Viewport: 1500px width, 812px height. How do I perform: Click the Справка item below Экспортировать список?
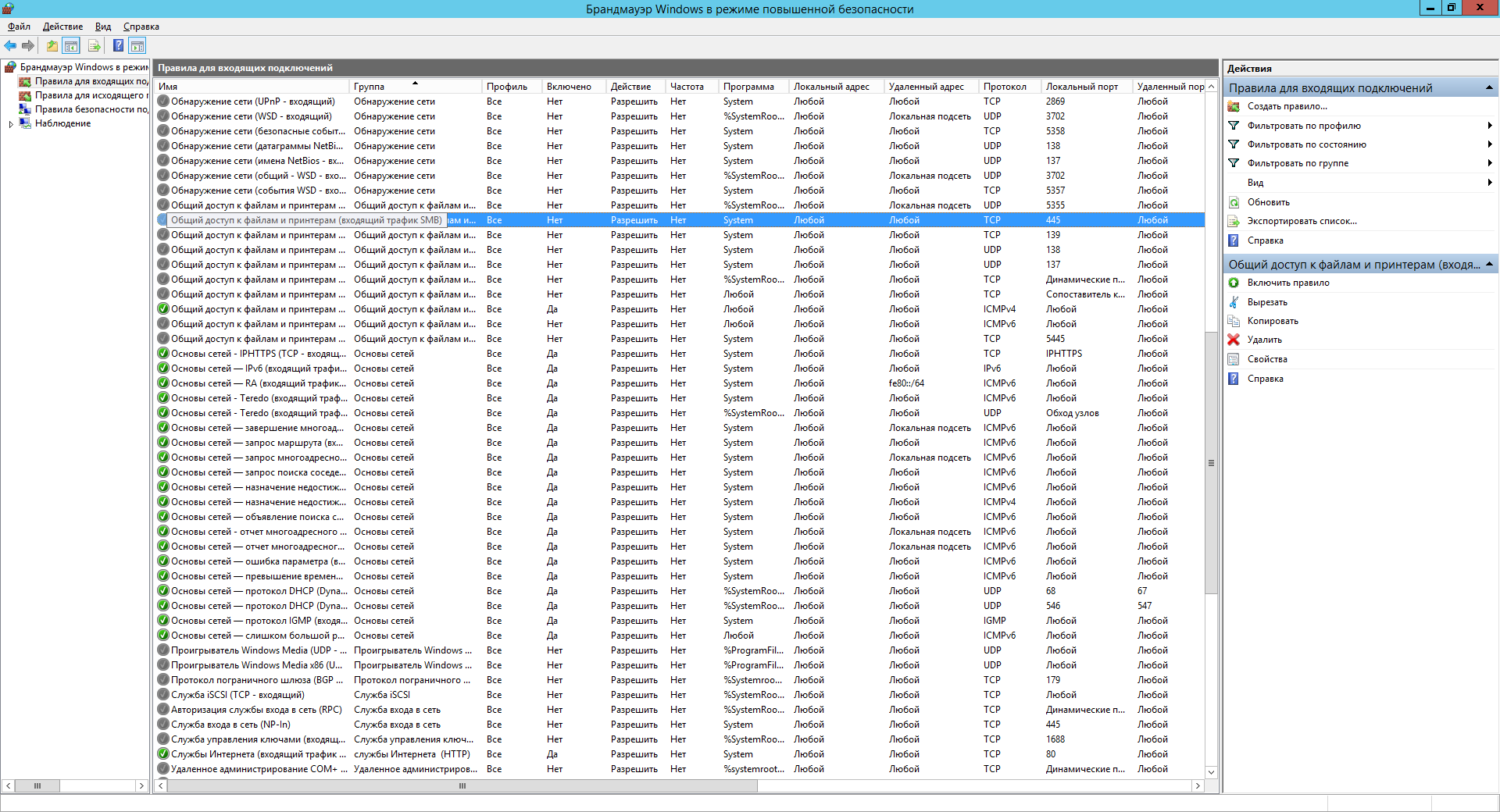pyautogui.click(x=1266, y=240)
